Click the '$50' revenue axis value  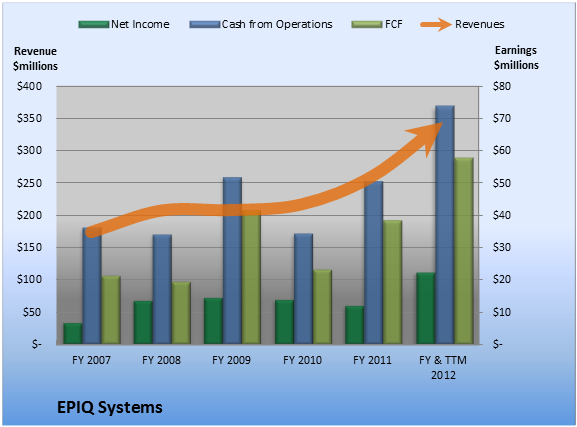point(32,312)
